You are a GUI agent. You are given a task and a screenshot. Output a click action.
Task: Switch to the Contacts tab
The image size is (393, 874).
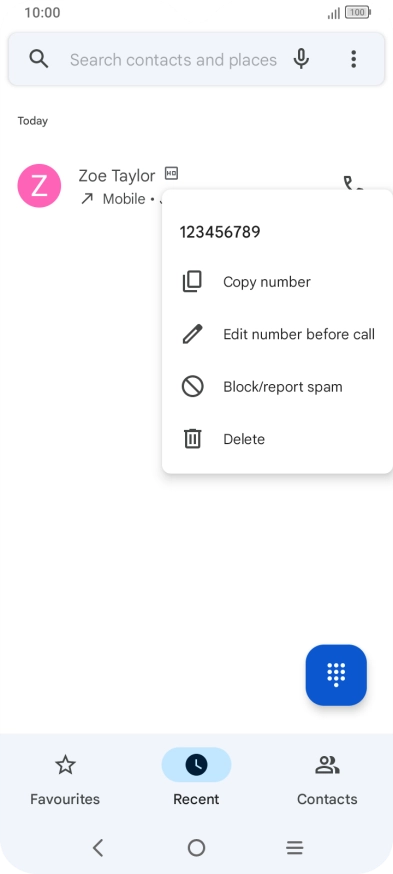tap(327, 778)
